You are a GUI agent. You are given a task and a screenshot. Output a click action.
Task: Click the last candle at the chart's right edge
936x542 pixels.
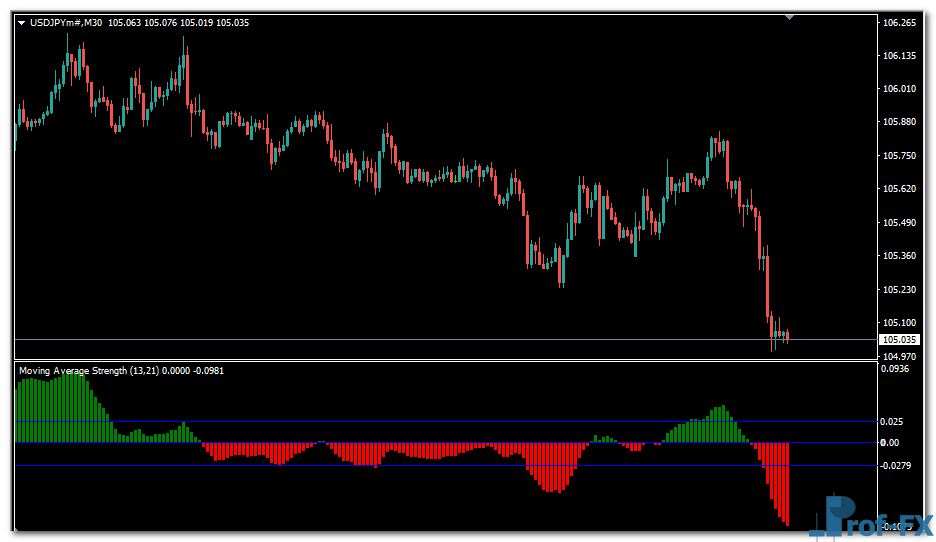788,336
